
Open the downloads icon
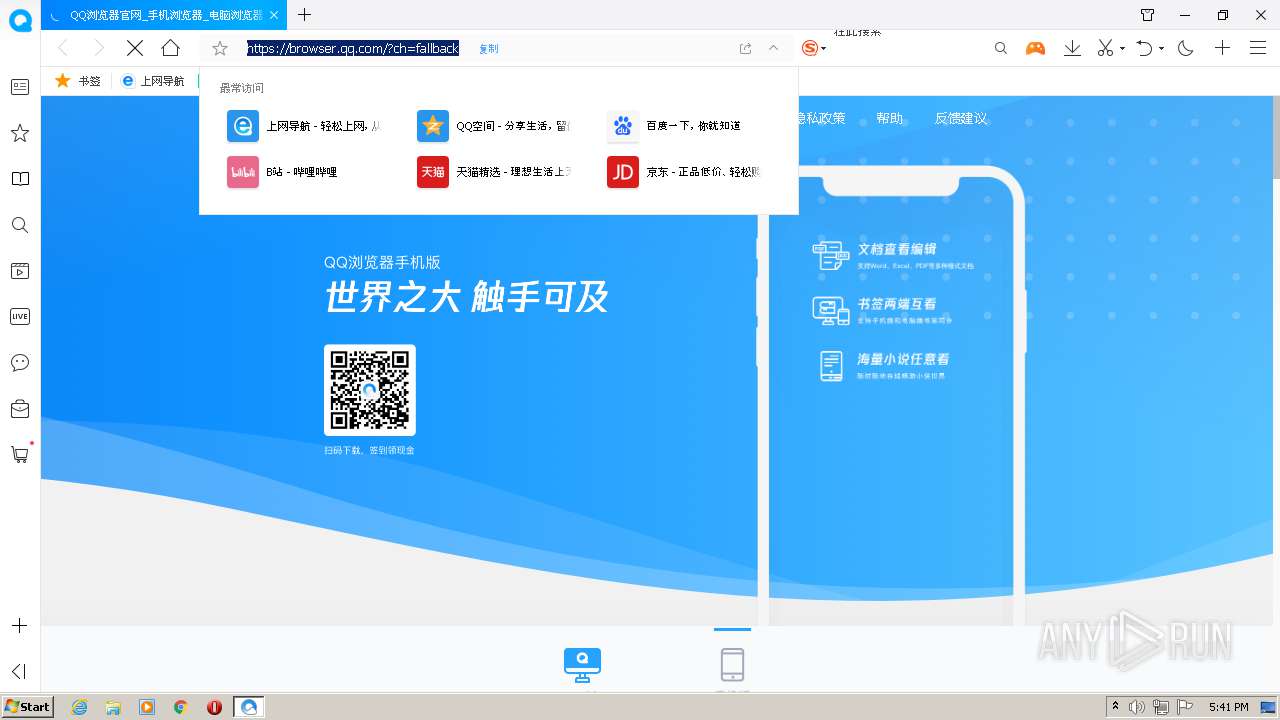coord(1072,48)
